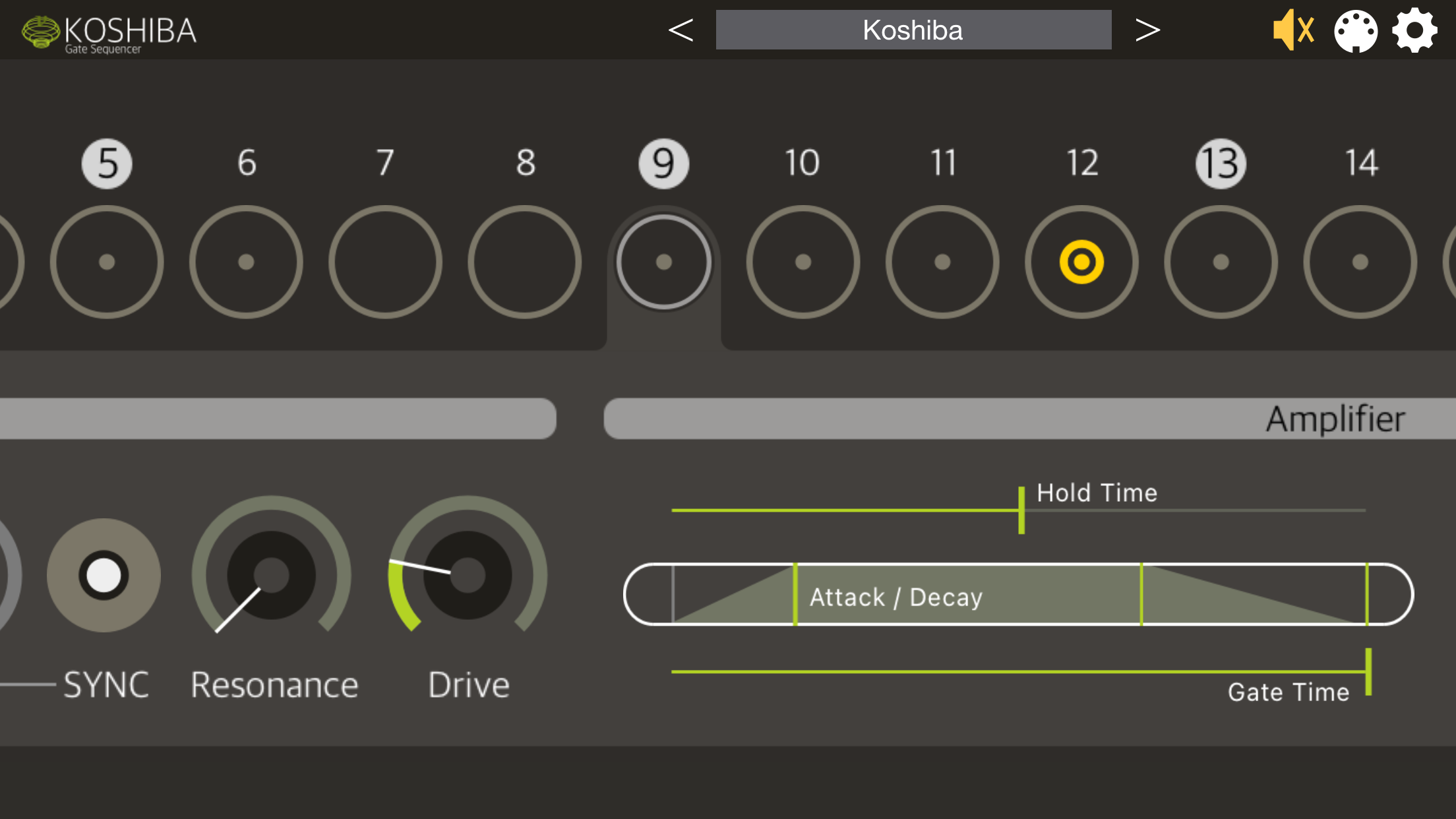The image size is (1456, 819).
Task: Select step number 13 badge
Action: coord(1221,164)
